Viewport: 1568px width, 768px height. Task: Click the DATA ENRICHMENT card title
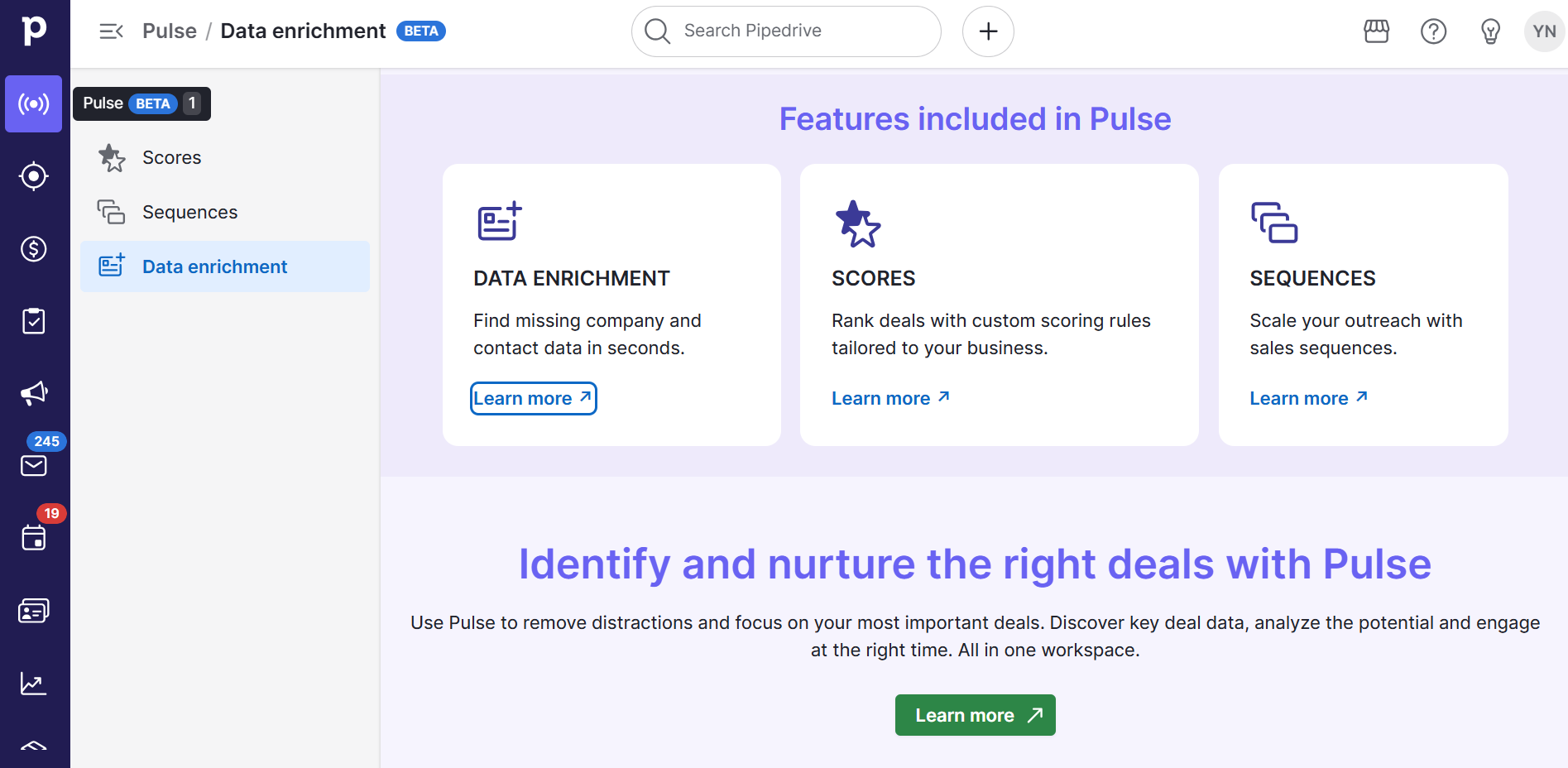pyautogui.click(x=572, y=278)
